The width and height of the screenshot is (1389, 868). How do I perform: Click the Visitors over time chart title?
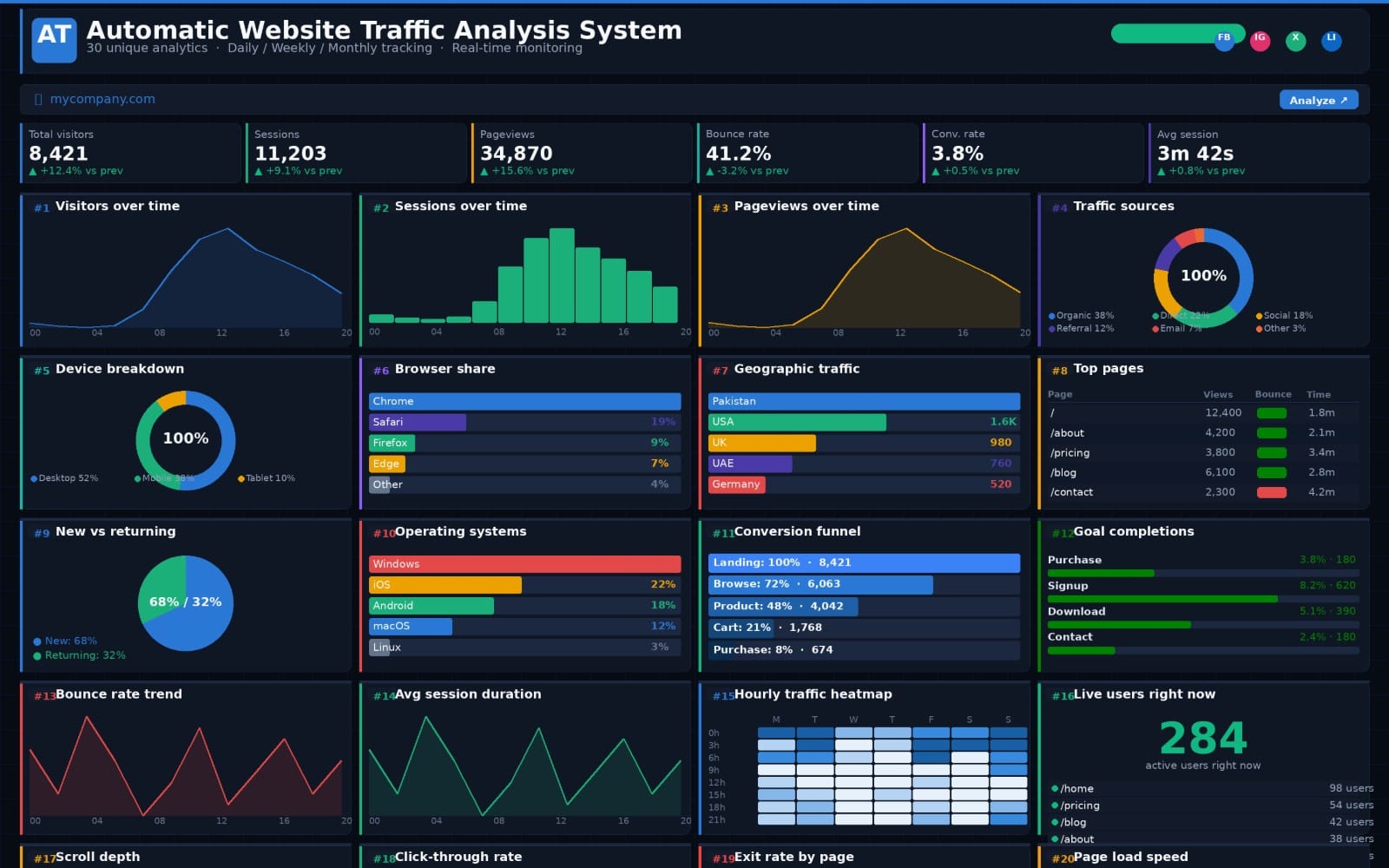coord(117,206)
